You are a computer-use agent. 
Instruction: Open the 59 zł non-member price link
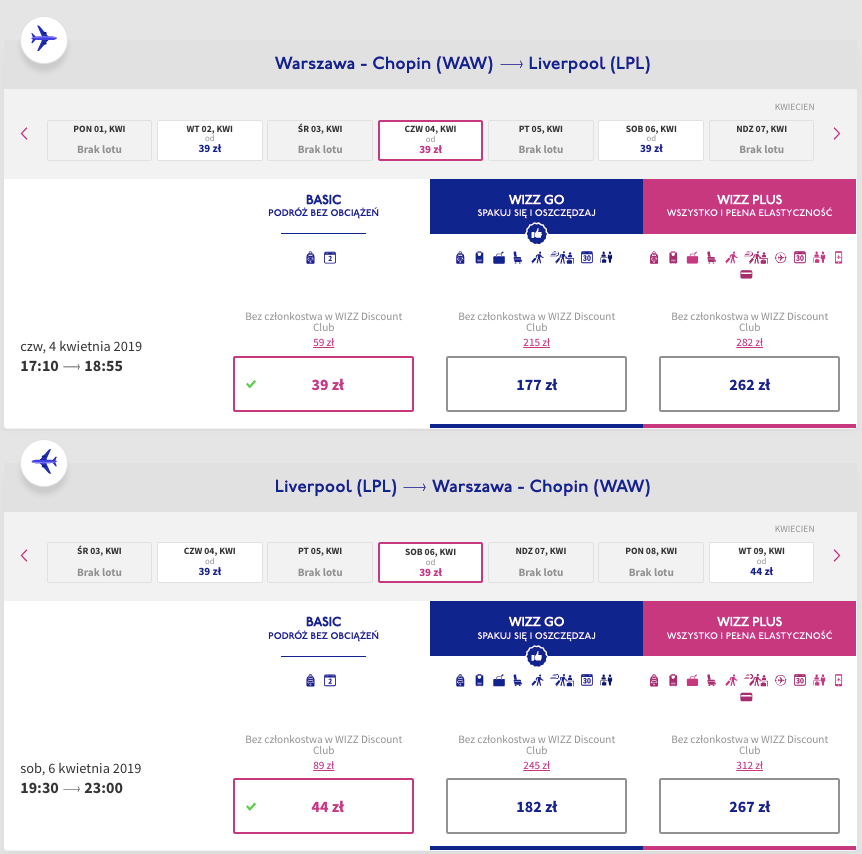323,343
